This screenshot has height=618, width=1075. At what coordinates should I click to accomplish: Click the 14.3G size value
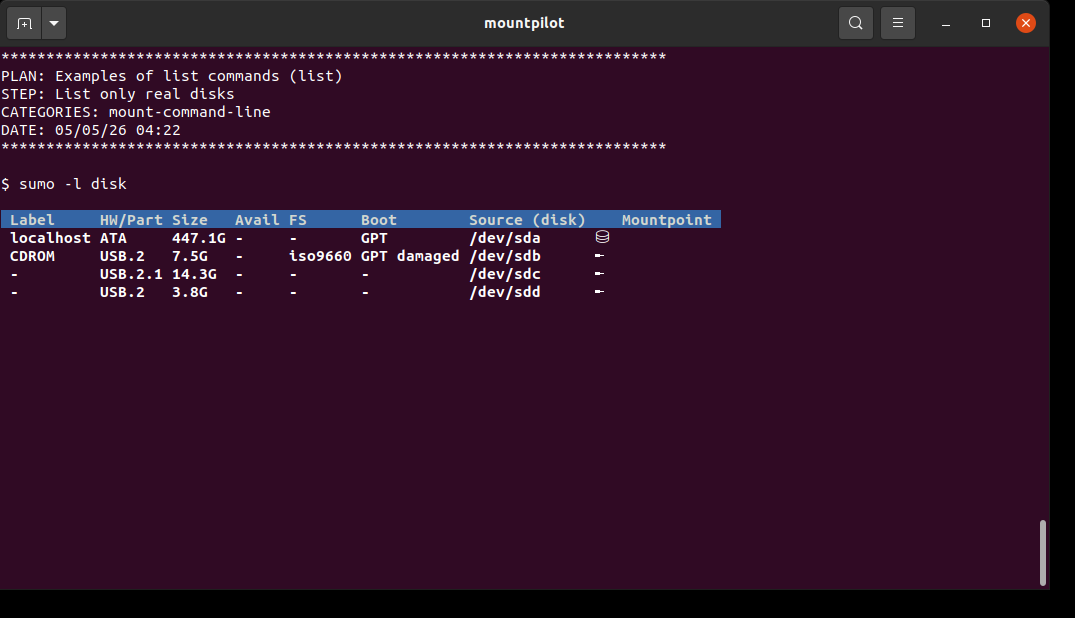pyautogui.click(x=194, y=274)
